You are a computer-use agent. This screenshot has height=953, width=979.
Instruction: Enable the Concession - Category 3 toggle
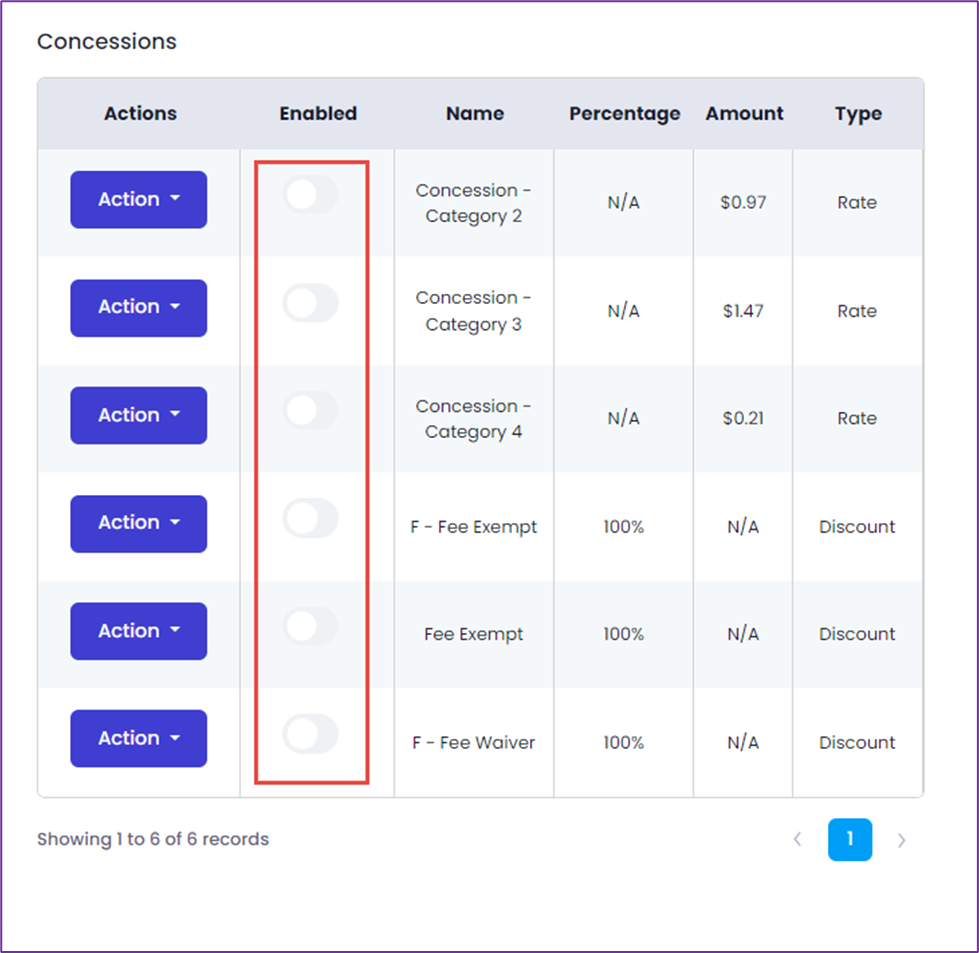pos(310,303)
